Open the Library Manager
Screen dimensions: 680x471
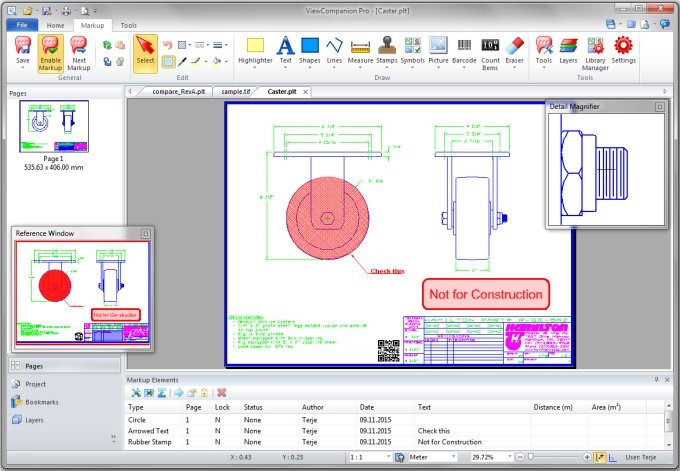(595, 46)
